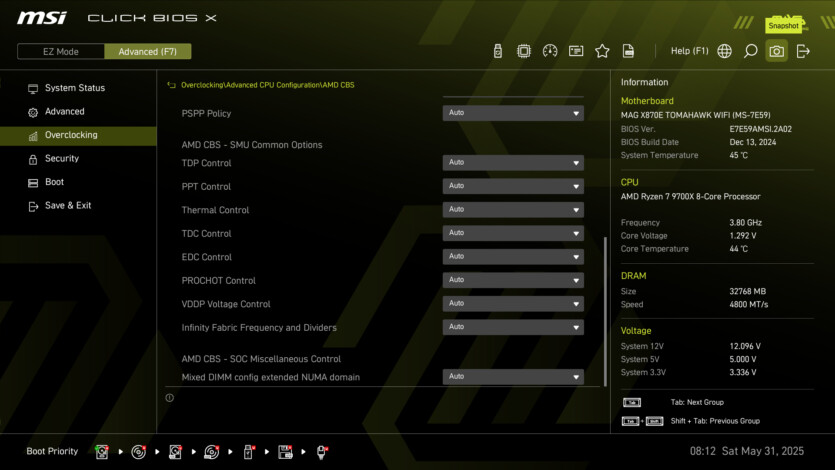Screen dimensions: 835x470
Task: Click the MSI logo
Action: [x=42, y=18]
